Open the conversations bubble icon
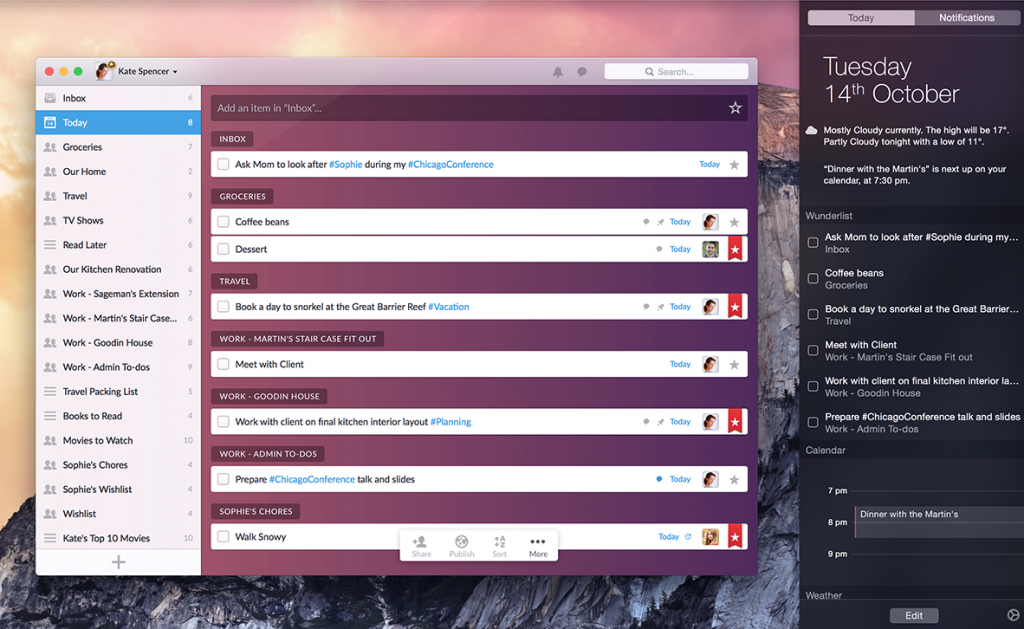 (x=582, y=71)
